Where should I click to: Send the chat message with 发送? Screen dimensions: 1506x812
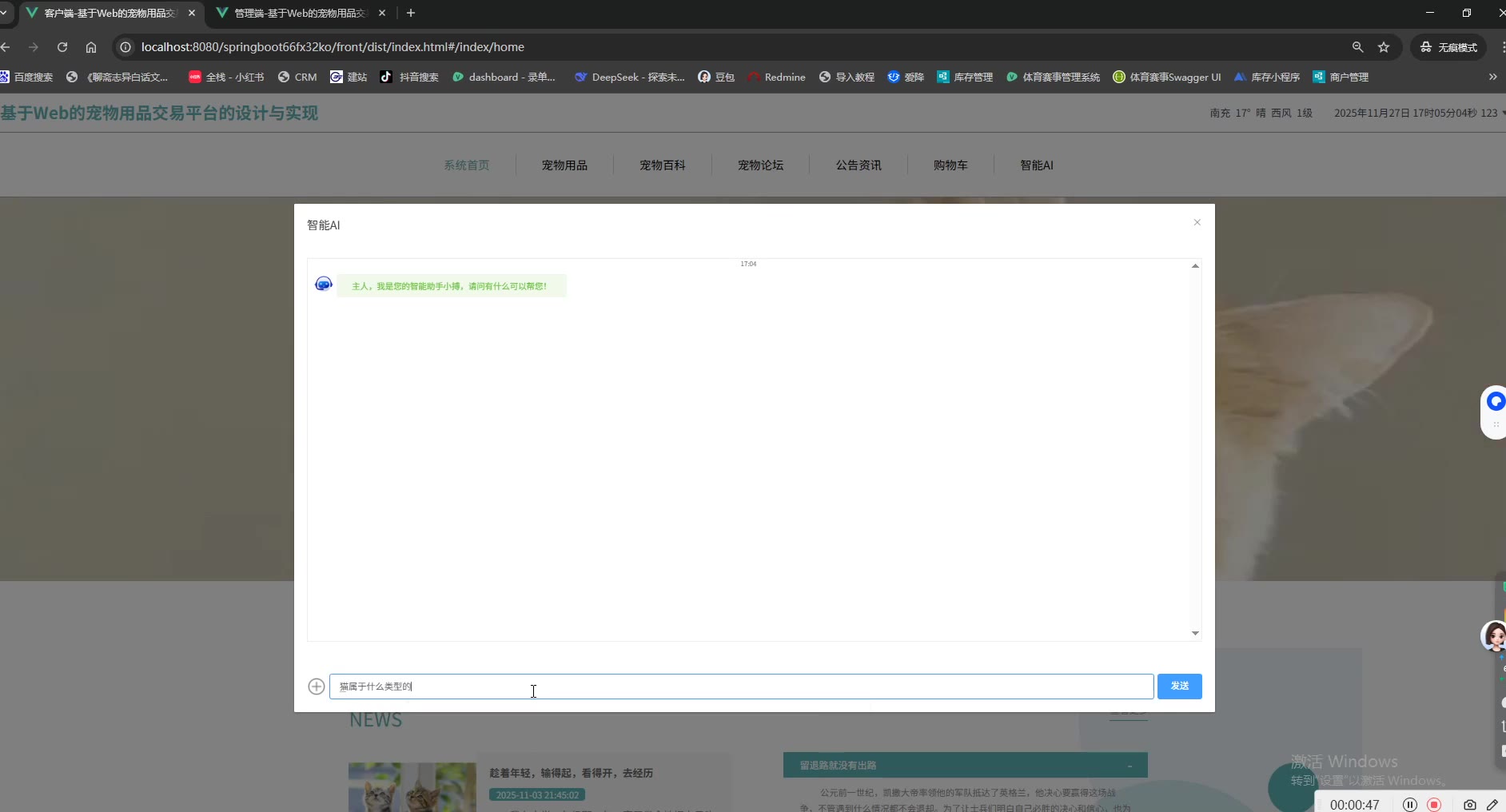click(1179, 687)
